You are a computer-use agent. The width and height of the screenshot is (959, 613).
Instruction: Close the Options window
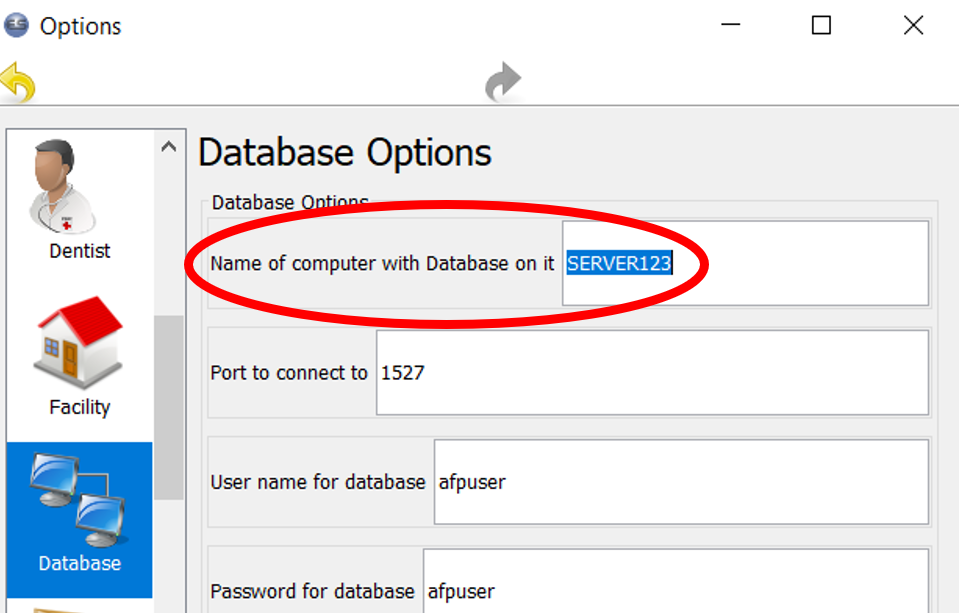point(913,26)
